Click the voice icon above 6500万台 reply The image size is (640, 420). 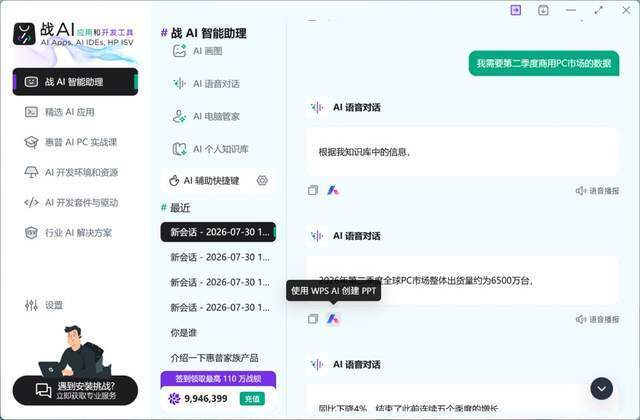pos(317,236)
